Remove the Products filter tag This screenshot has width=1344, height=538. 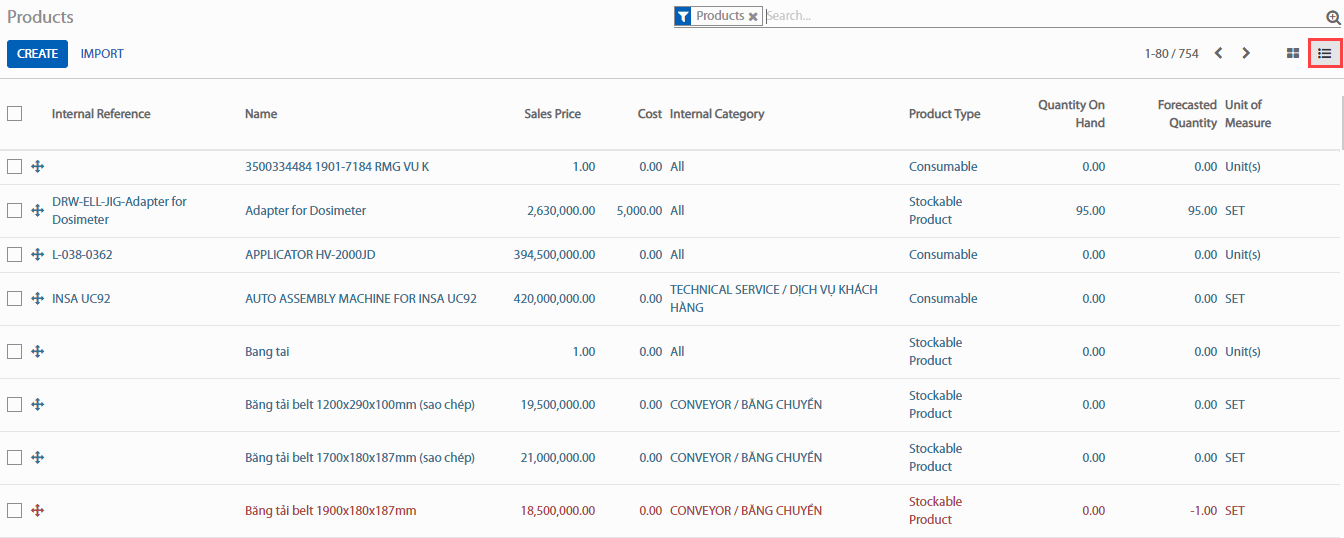753,17
